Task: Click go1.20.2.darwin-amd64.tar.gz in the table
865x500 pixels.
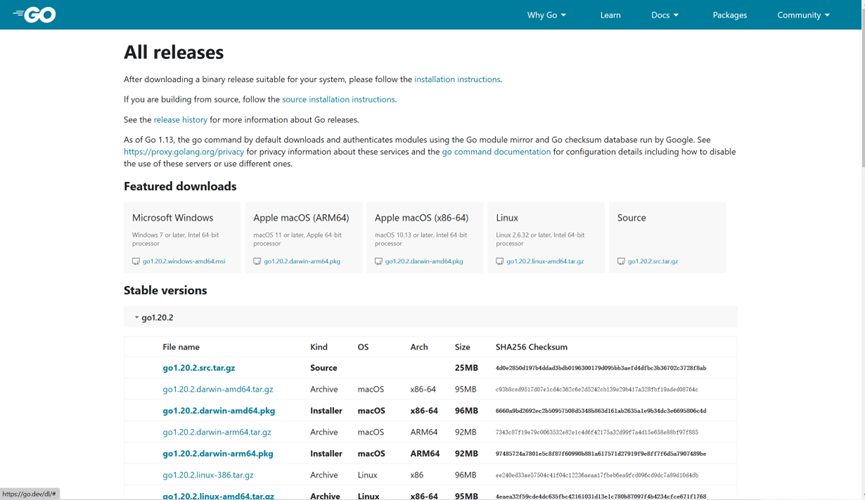Action: pos(217,389)
